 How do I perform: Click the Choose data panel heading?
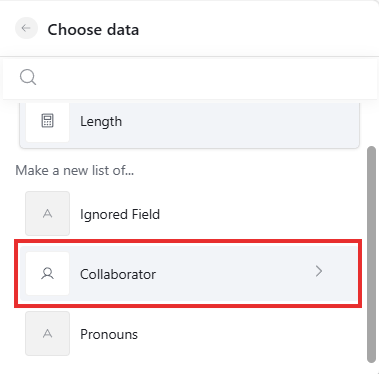point(93,29)
